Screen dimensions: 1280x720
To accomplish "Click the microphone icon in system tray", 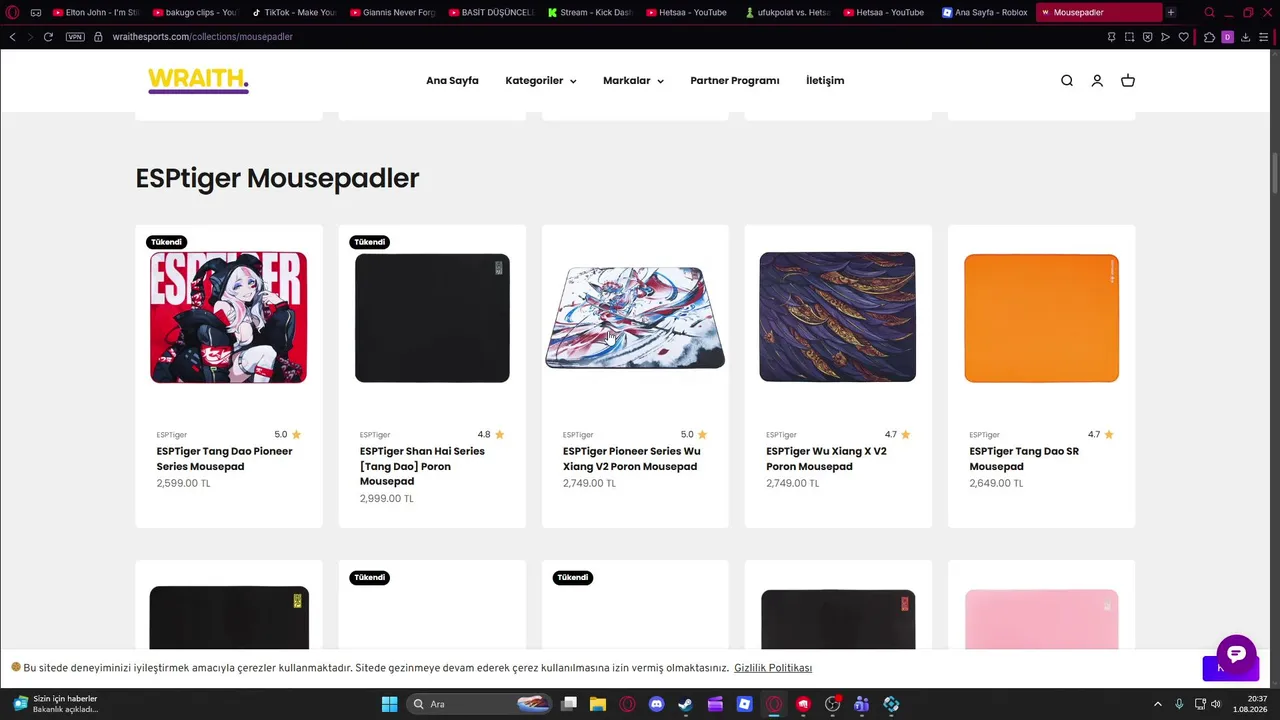I will 1179,704.
